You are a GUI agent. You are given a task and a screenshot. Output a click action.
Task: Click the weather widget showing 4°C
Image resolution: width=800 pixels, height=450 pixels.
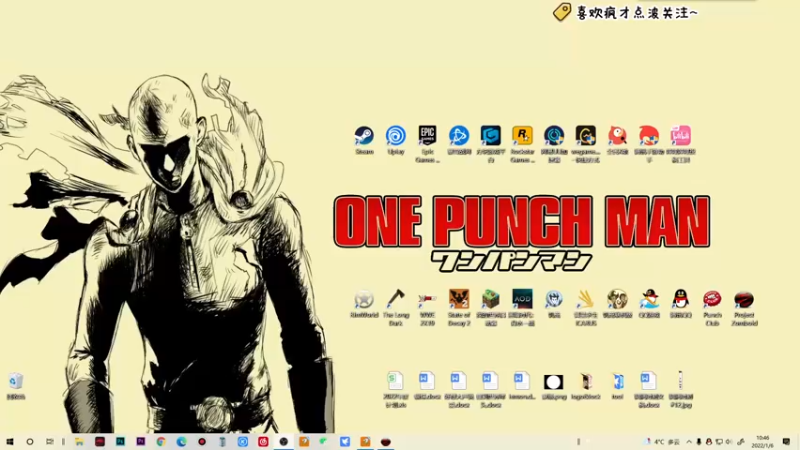point(662,442)
